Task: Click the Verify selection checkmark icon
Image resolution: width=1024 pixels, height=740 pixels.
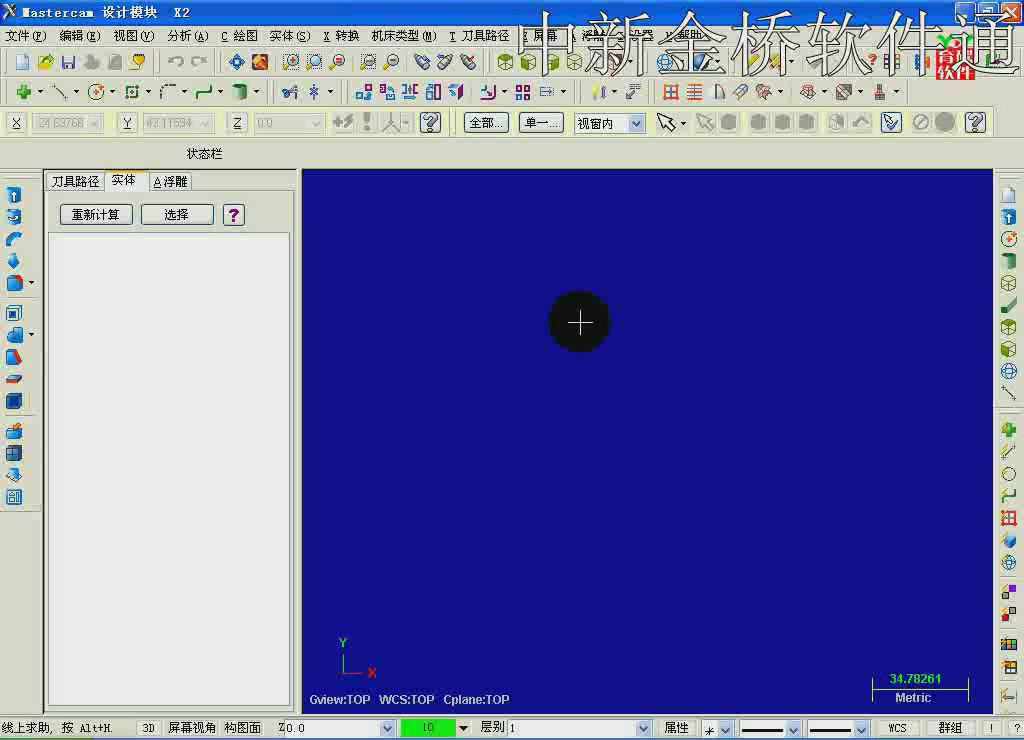Action: coord(891,122)
